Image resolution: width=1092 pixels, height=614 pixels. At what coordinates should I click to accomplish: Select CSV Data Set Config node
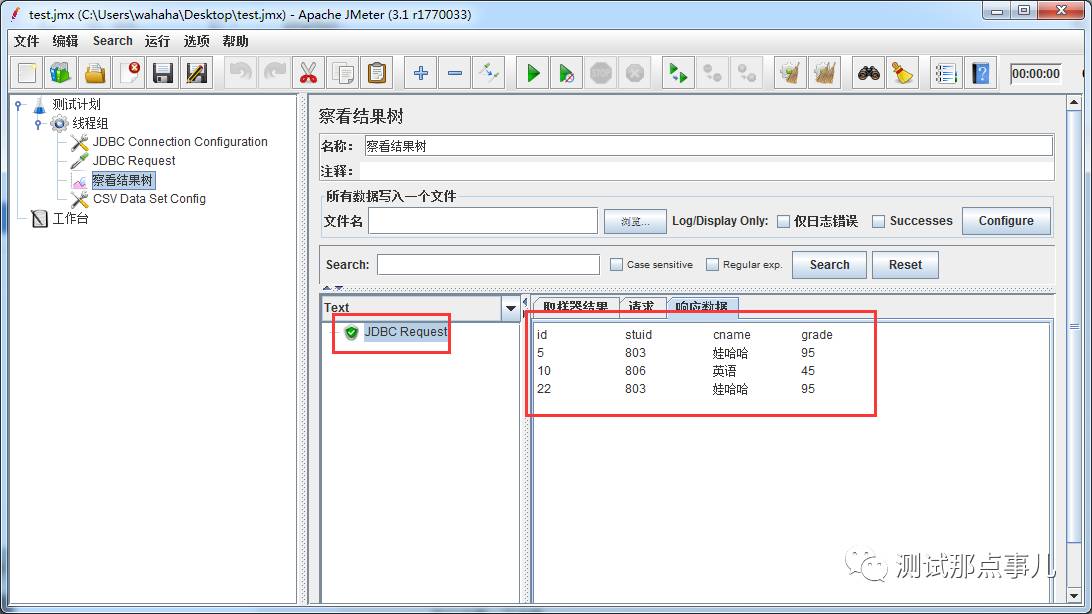pyautogui.click(x=149, y=199)
